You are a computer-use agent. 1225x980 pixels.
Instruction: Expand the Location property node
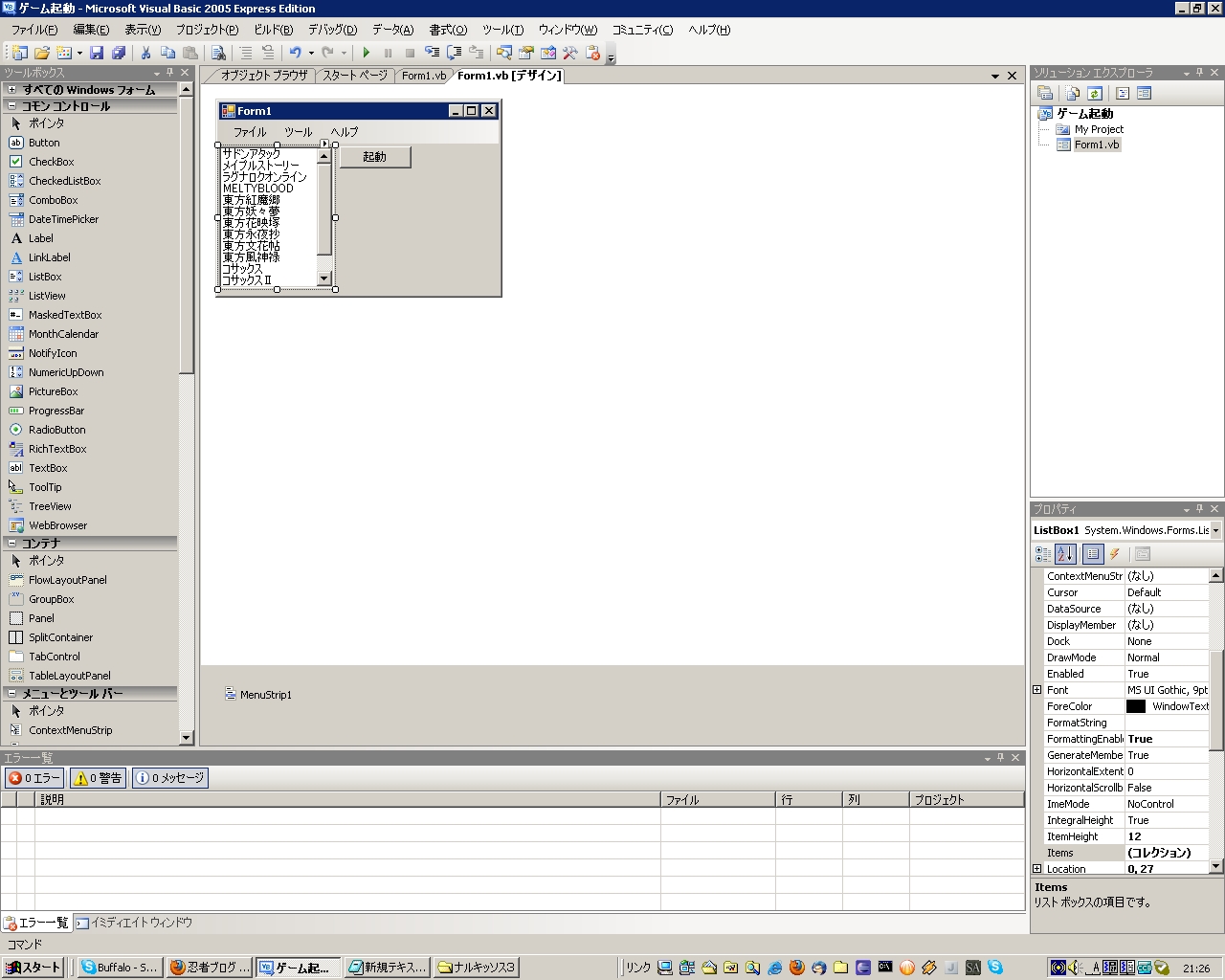tap(1036, 868)
